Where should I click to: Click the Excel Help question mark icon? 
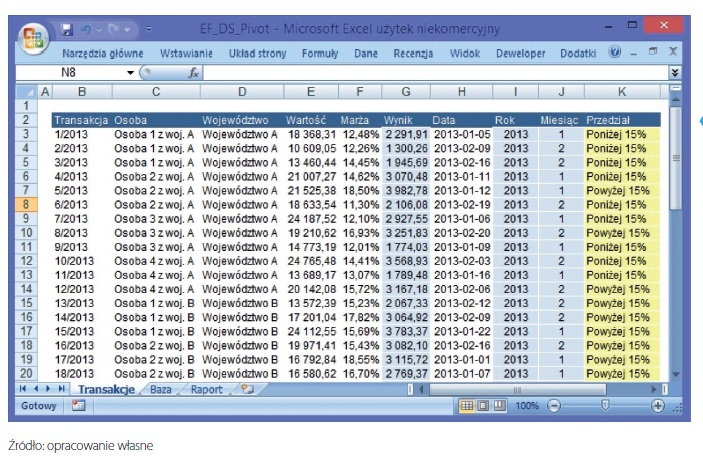[615, 52]
